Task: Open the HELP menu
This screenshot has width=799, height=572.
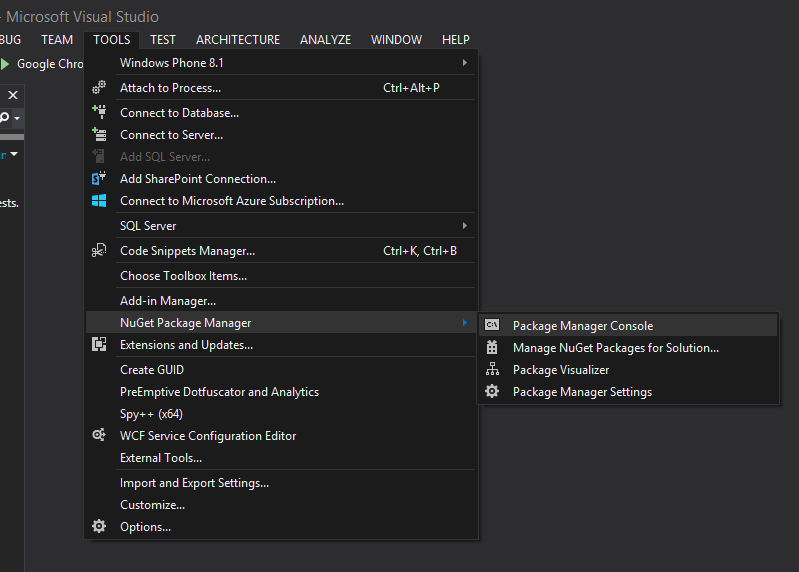Action: click(456, 40)
